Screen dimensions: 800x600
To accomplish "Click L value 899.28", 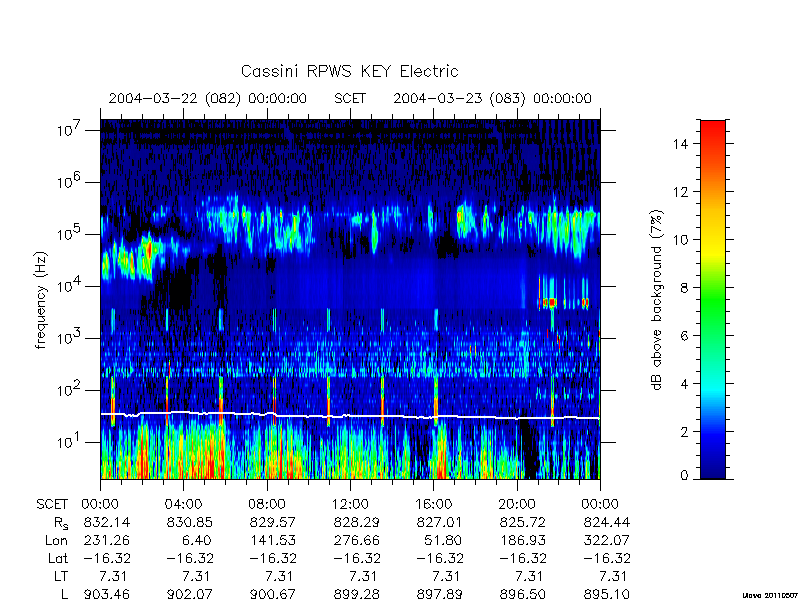I will pyautogui.click(x=356, y=594).
